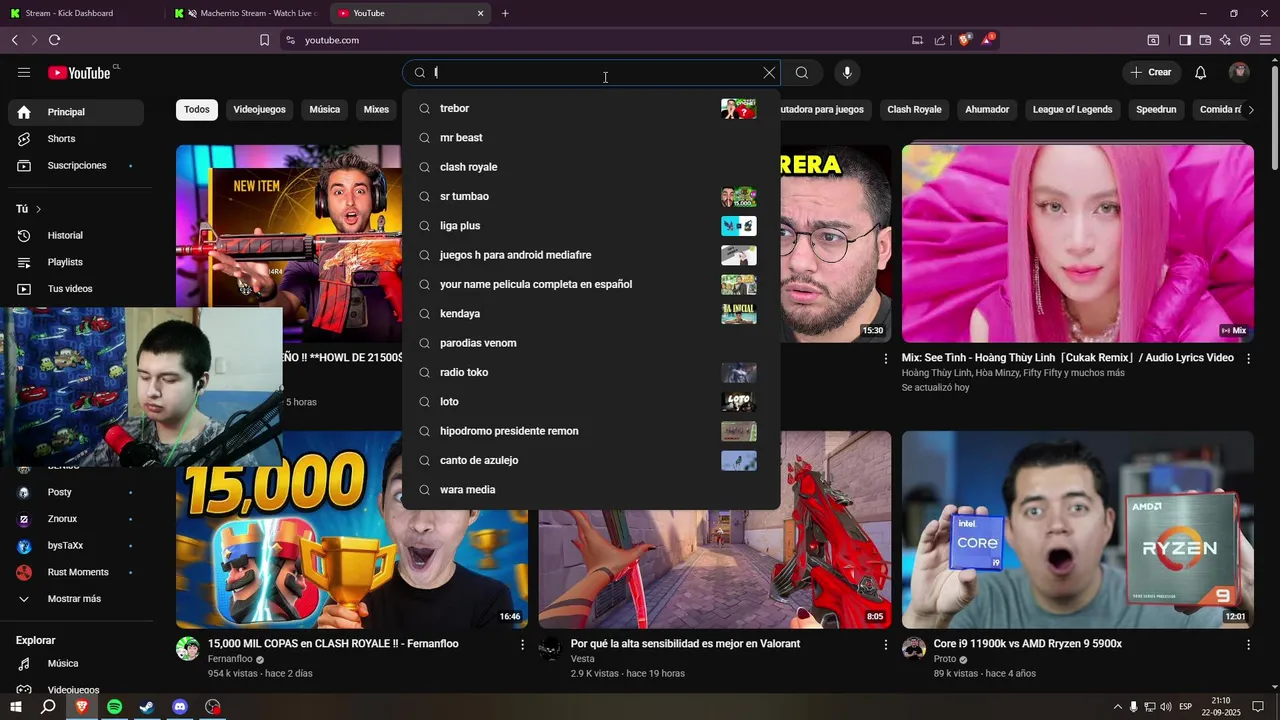Image resolution: width=1280 pixels, height=720 pixels.
Task: Start voice search with the microphone
Action: point(847,73)
